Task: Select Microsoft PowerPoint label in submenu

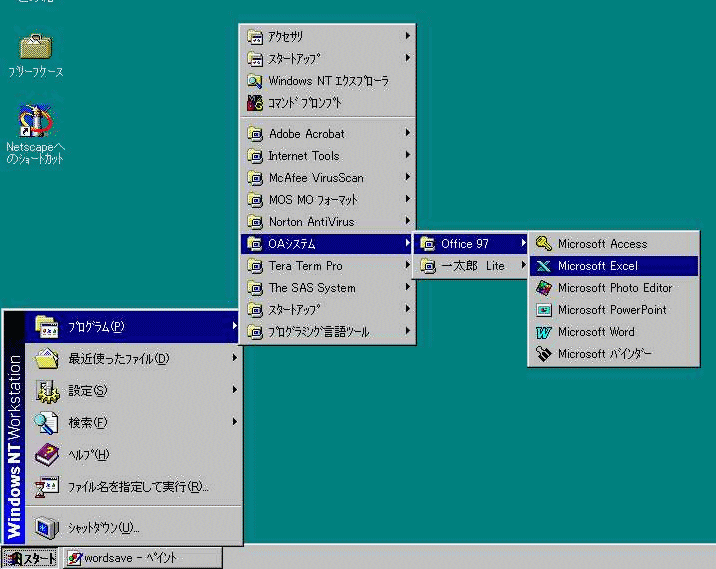Action: coord(612,310)
